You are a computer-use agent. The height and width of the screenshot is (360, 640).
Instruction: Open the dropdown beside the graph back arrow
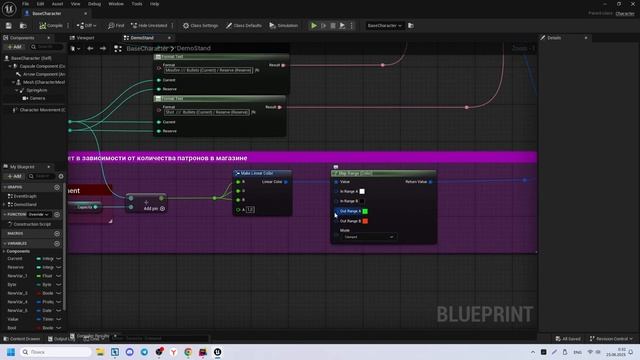tap(75, 49)
